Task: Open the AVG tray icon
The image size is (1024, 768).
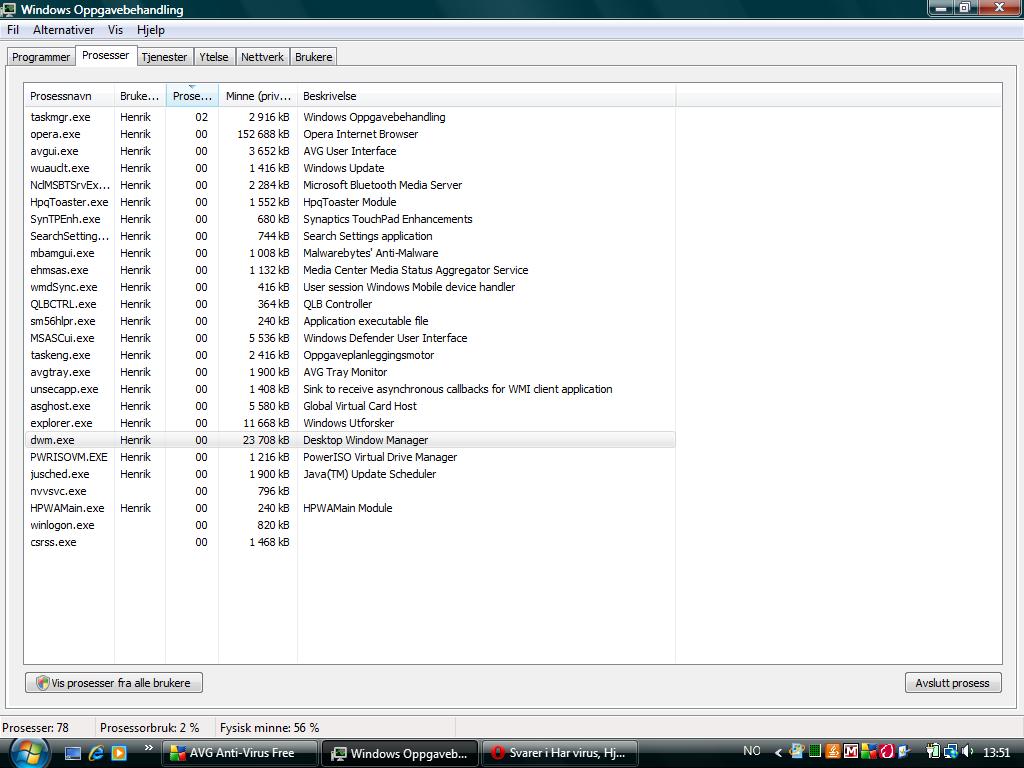Action: tap(869, 750)
